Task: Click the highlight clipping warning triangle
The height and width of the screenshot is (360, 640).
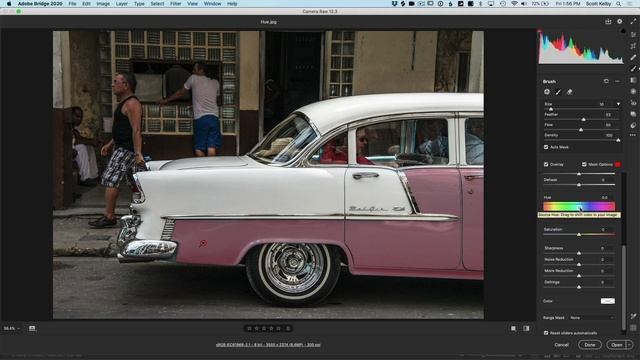Action: (623, 31)
